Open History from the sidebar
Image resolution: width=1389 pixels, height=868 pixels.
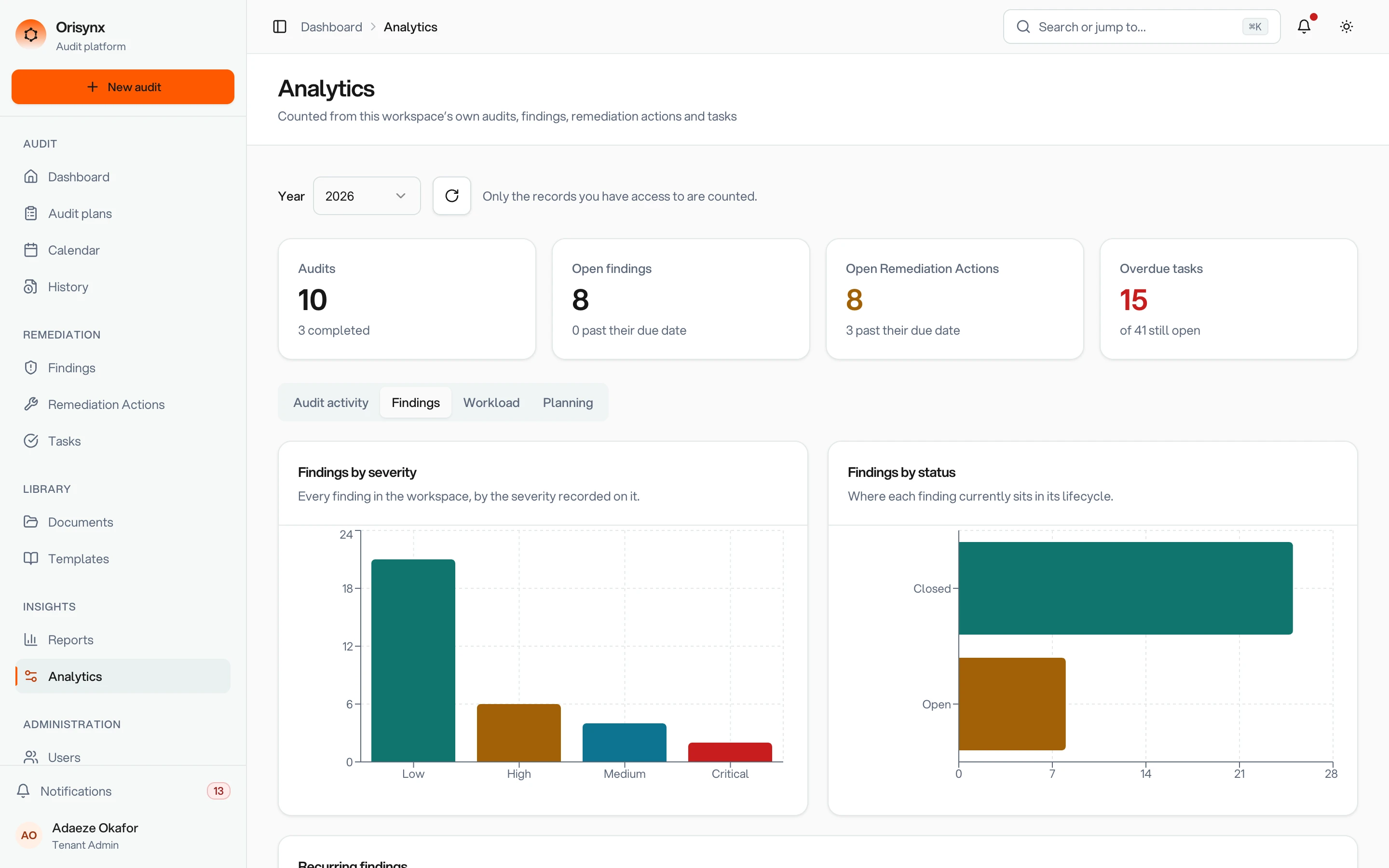tap(123, 286)
